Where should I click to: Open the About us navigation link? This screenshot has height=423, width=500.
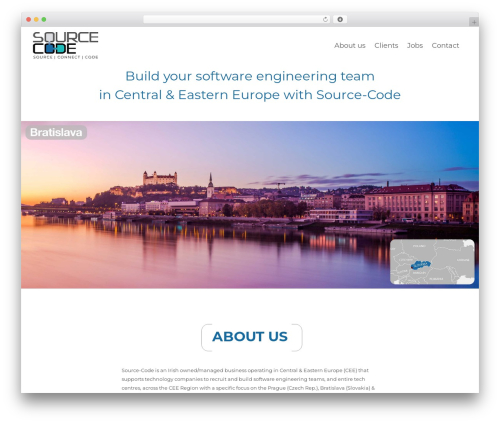click(350, 45)
